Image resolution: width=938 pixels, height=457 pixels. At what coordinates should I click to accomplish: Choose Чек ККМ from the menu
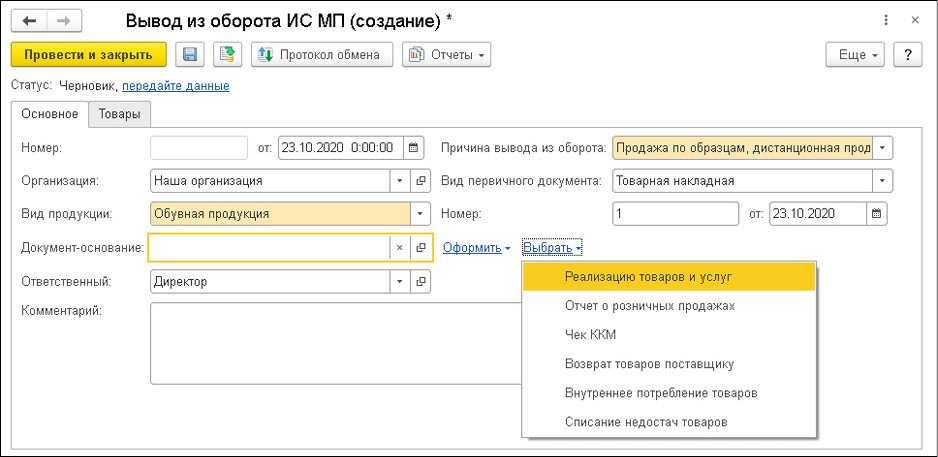coord(590,335)
